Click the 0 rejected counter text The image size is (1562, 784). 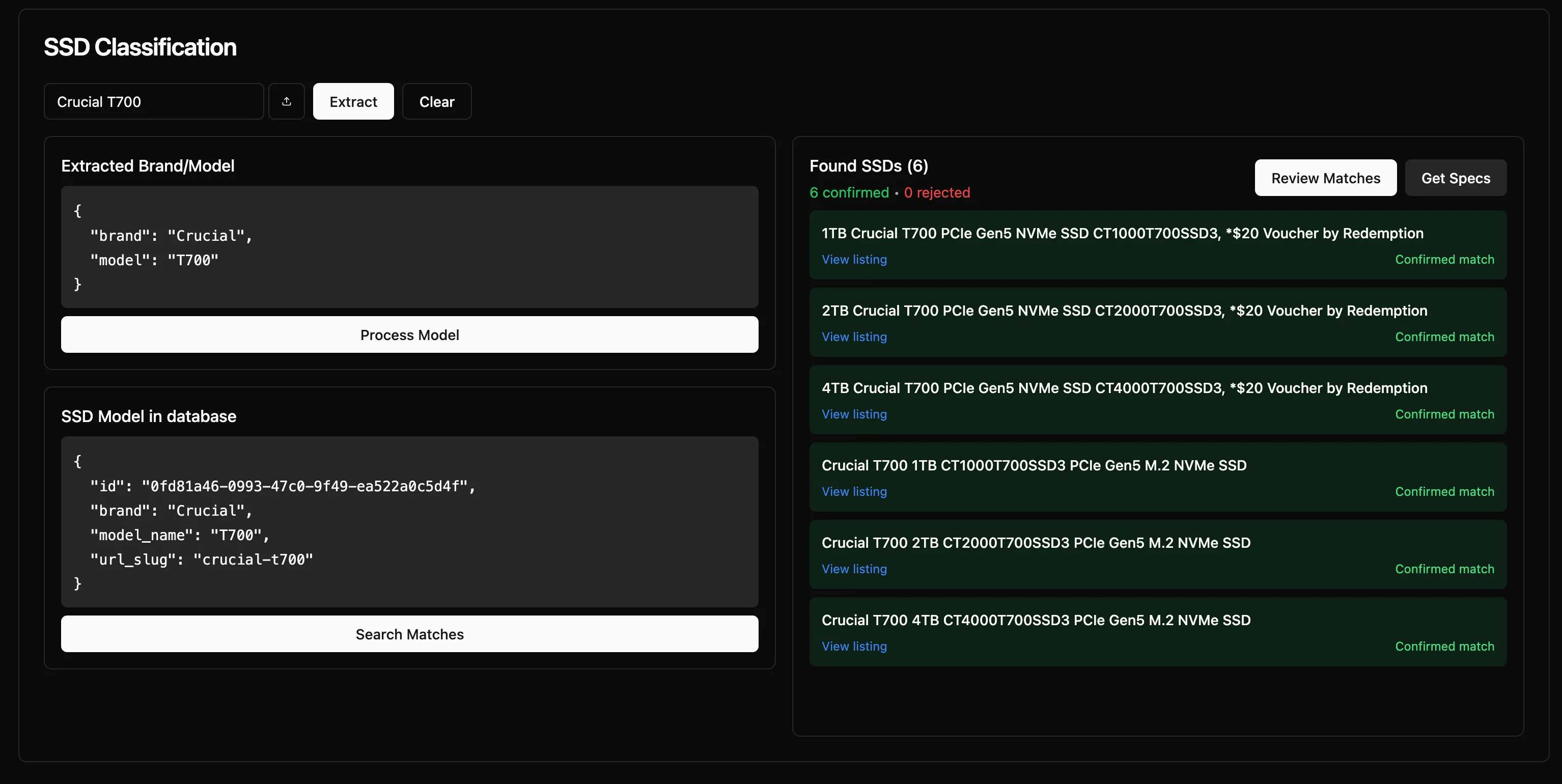pyautogui.click(x=937, y=192)
